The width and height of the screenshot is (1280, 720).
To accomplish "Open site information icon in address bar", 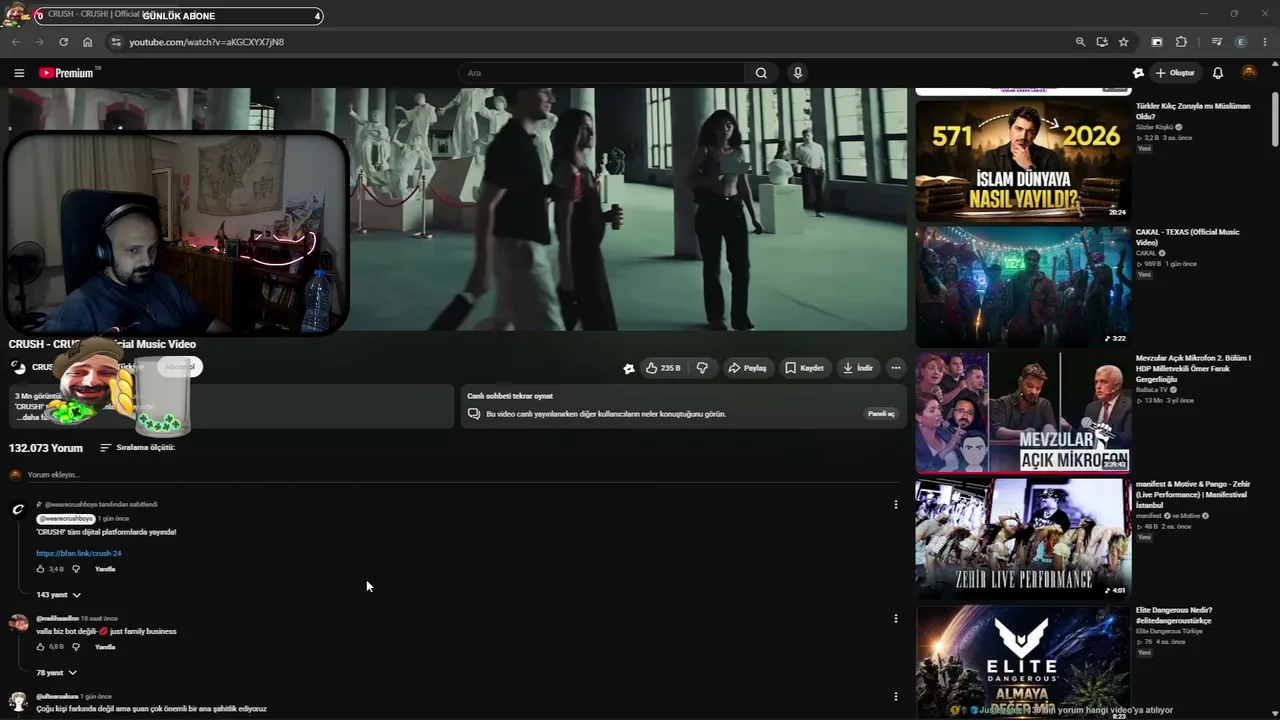I will [x=116, y=42].
